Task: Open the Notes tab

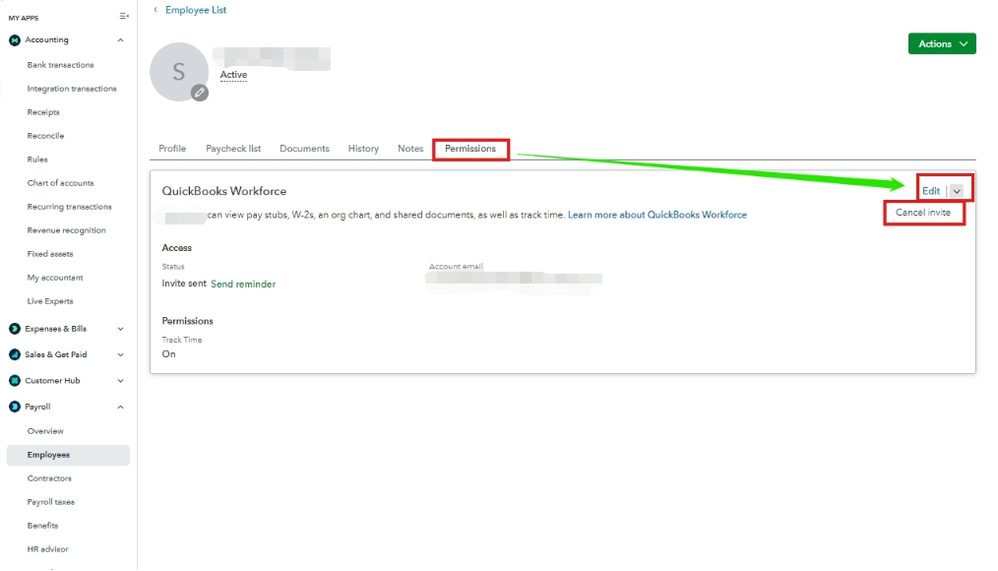Action: [411, 148]
